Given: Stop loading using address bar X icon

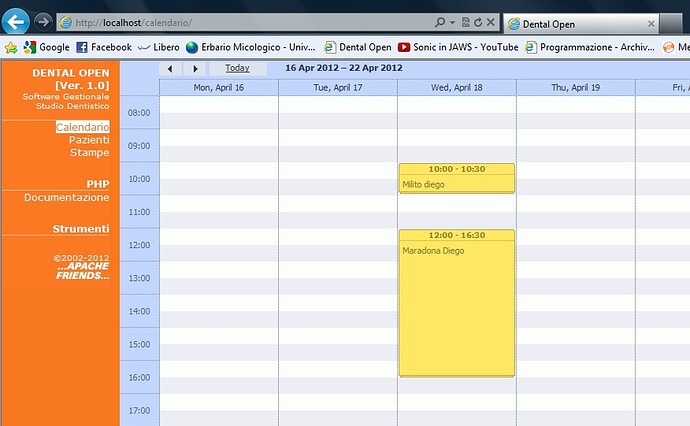Looking at the screenshot, I should (491, 22).
